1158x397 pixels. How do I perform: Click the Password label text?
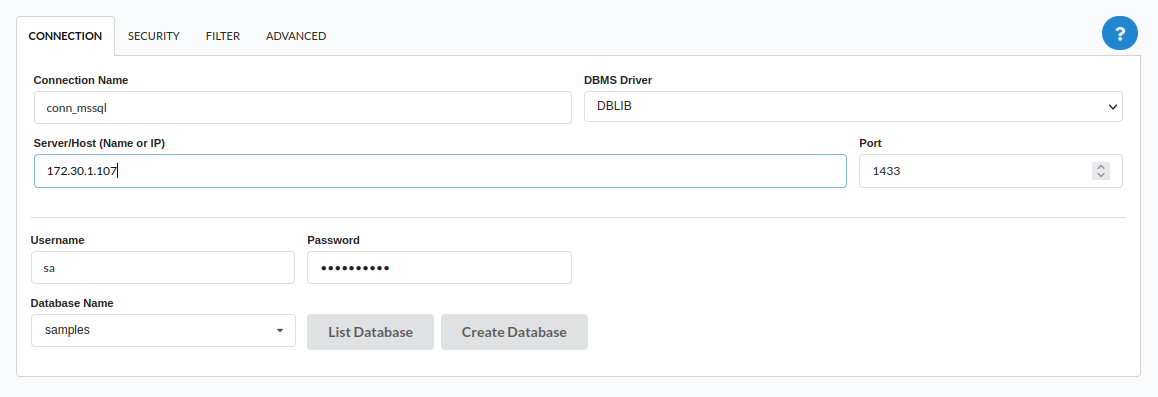tap(333, 240)
